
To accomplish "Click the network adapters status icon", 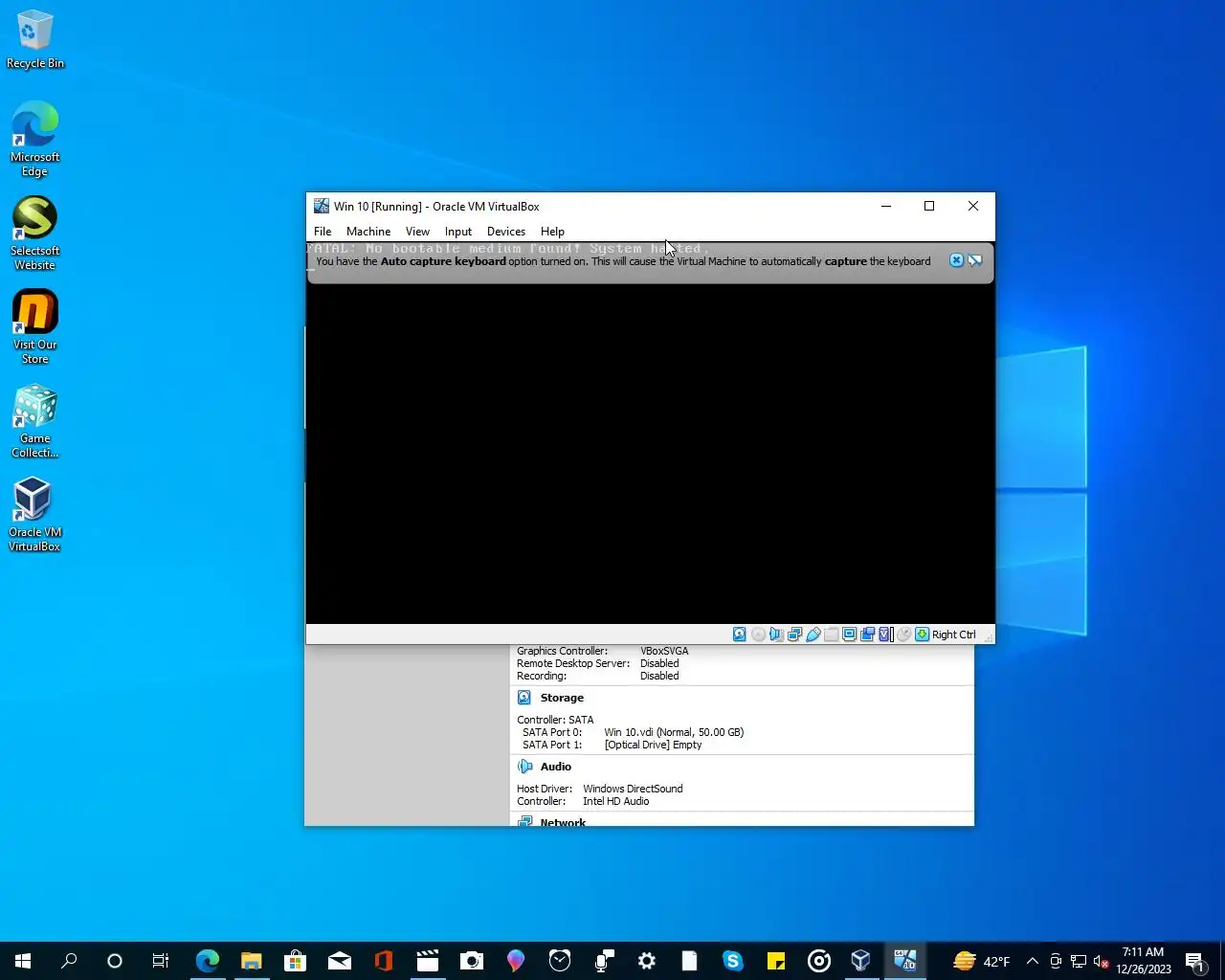I will [794, 635].
